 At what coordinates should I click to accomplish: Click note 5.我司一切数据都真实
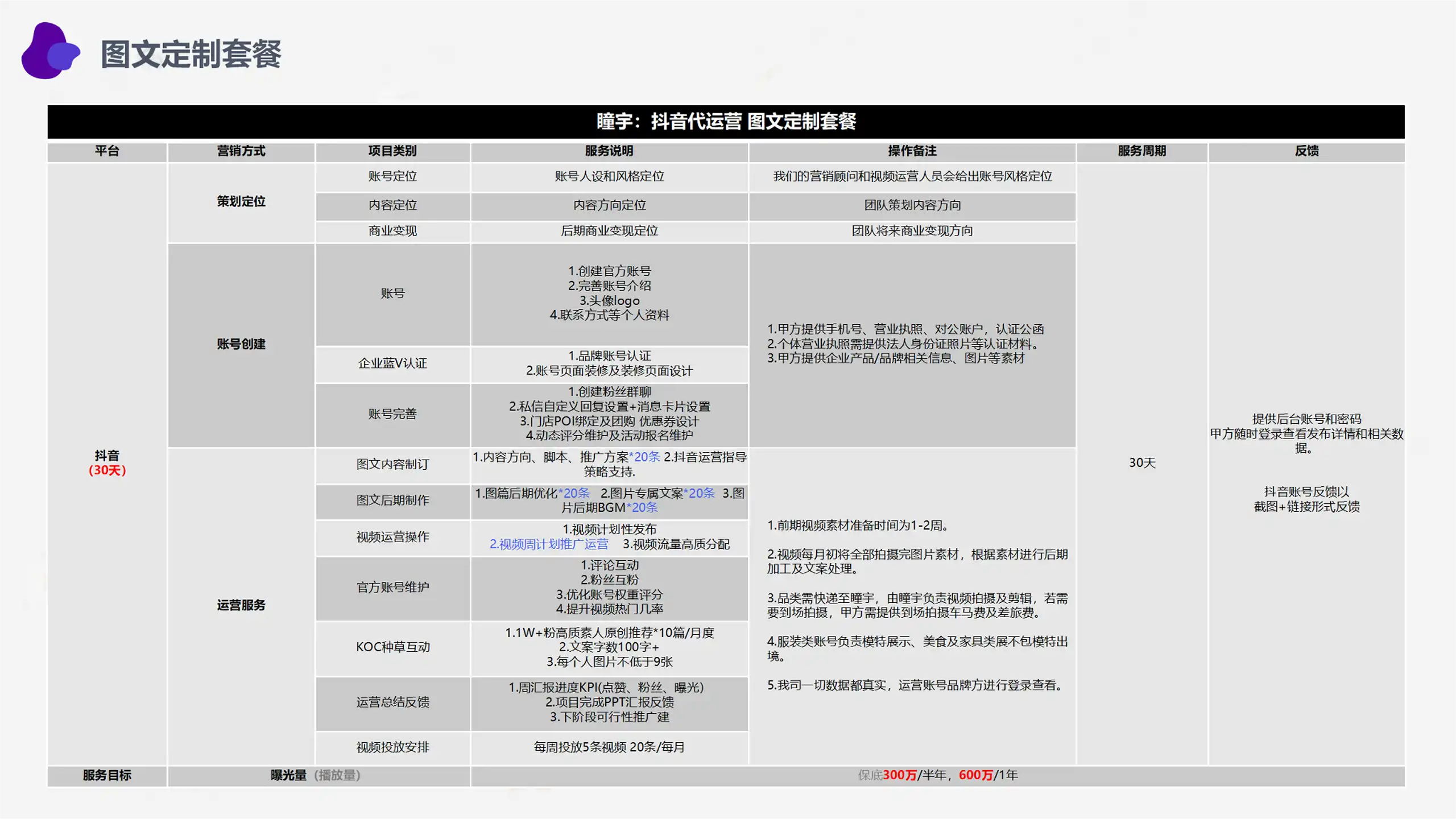(x=916, y=686)
